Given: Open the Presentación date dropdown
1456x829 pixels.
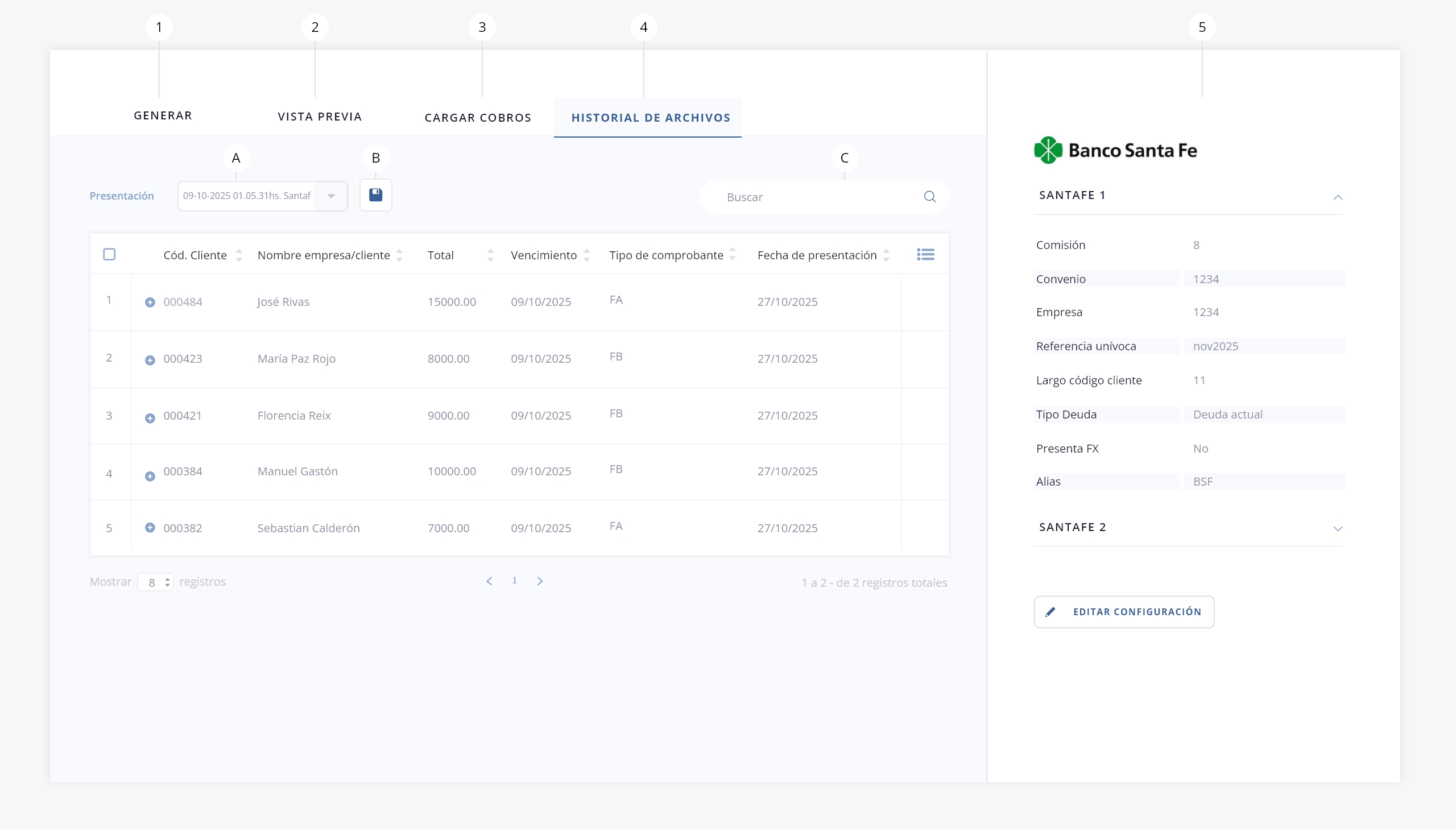Looking at the screenshot, I should coord(331,196).
